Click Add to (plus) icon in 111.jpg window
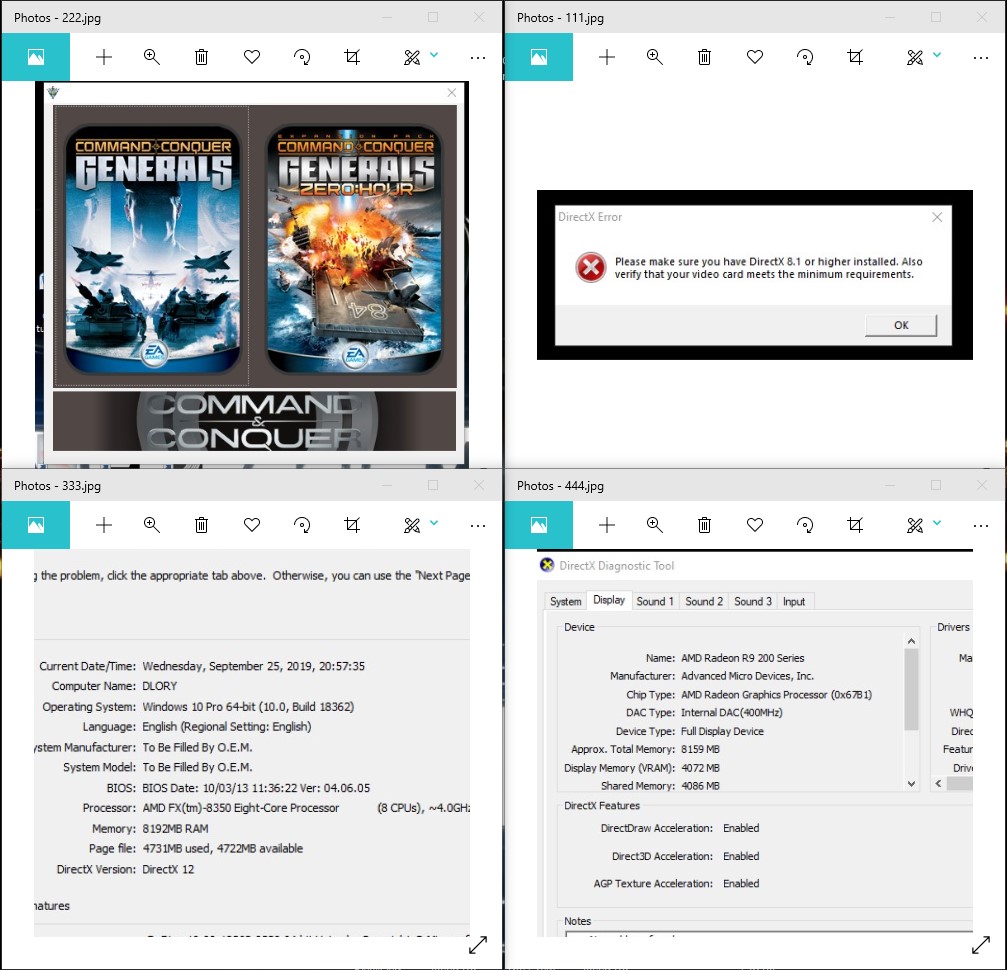1007x970 pixels. pos(606,57)
